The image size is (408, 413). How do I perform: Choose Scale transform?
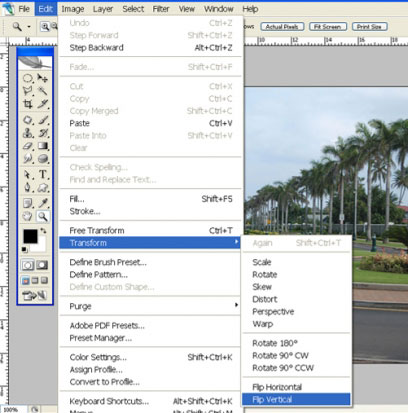296,262
